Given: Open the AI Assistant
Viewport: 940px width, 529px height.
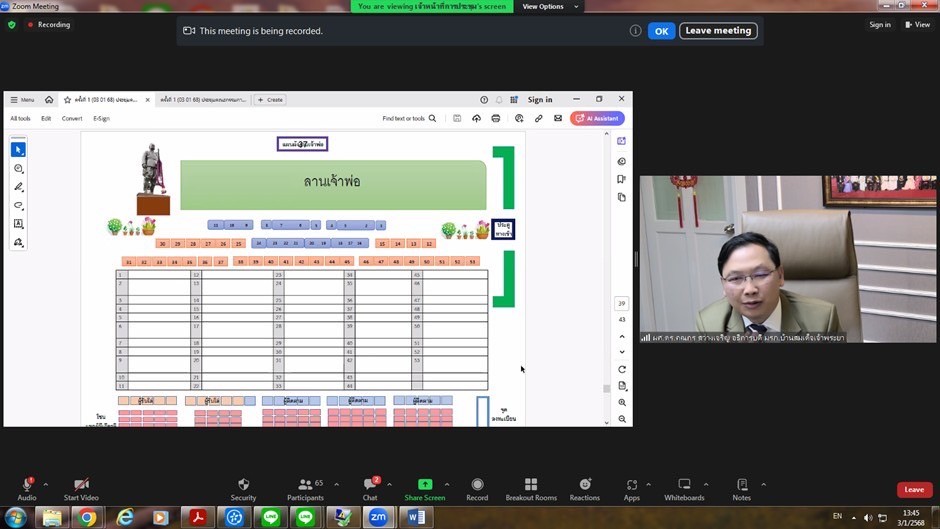Looking at the screenshot, I should click(597, 118).
